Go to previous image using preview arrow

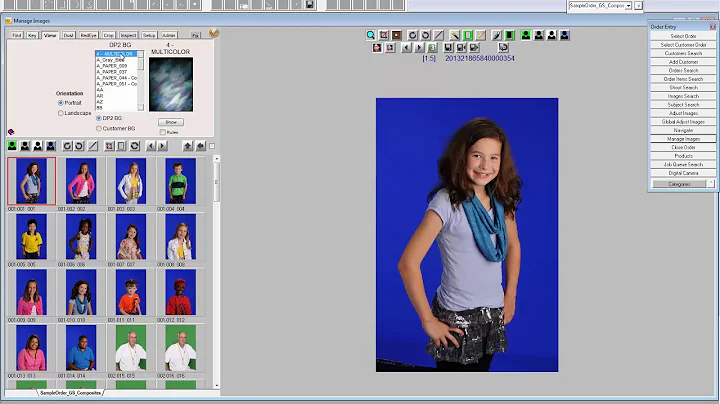tap(406, 48)
